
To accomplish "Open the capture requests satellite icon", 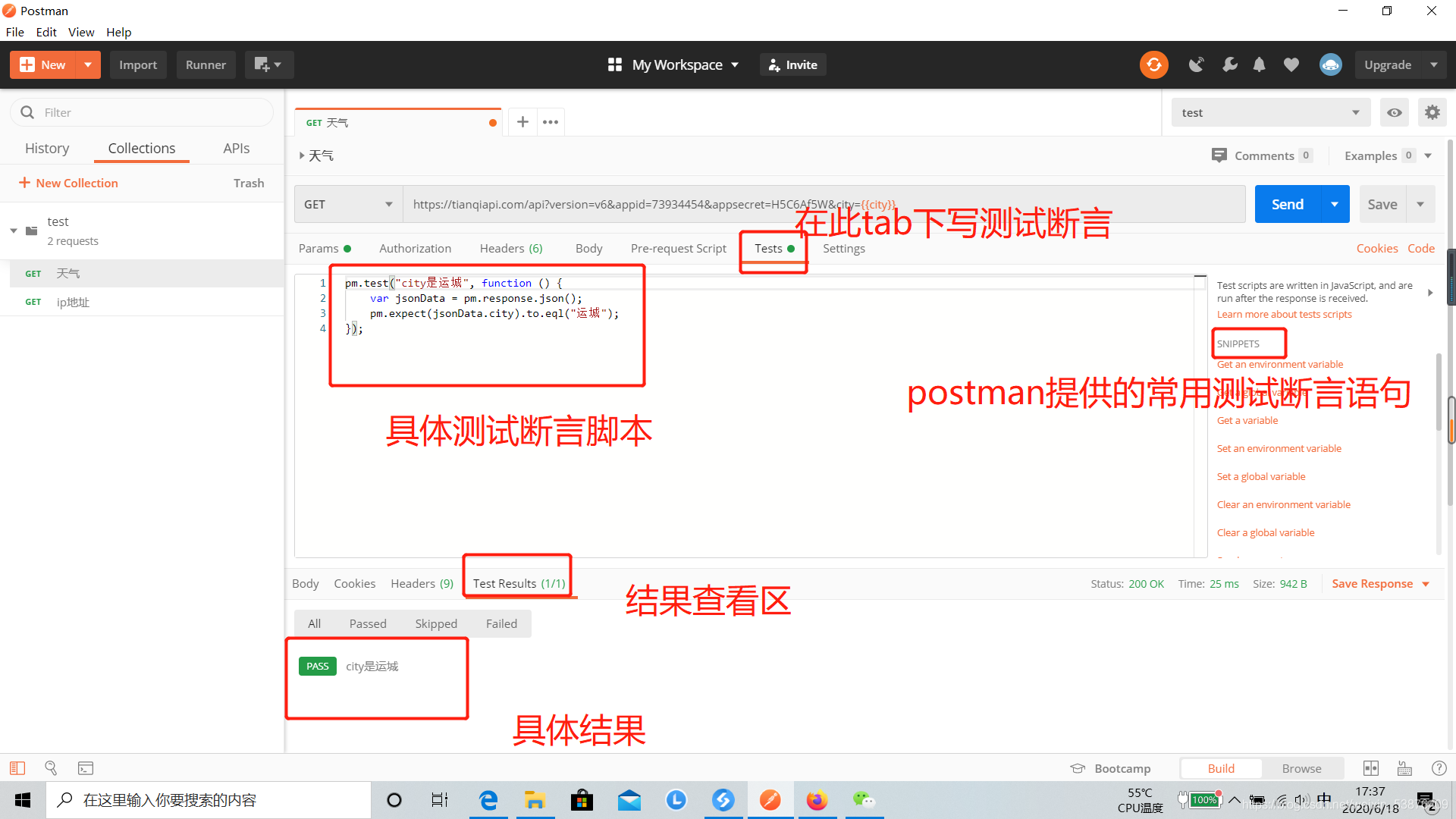I will [x=1197, y=64].
